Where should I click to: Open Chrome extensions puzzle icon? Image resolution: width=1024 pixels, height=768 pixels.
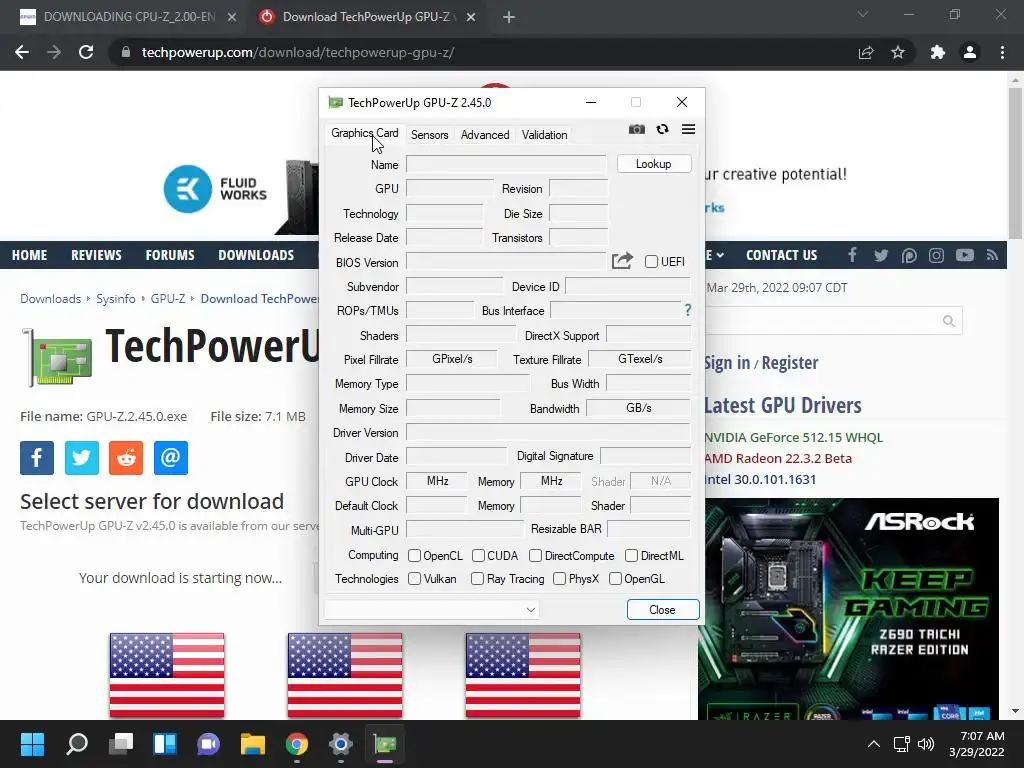(x=938, y=52)
